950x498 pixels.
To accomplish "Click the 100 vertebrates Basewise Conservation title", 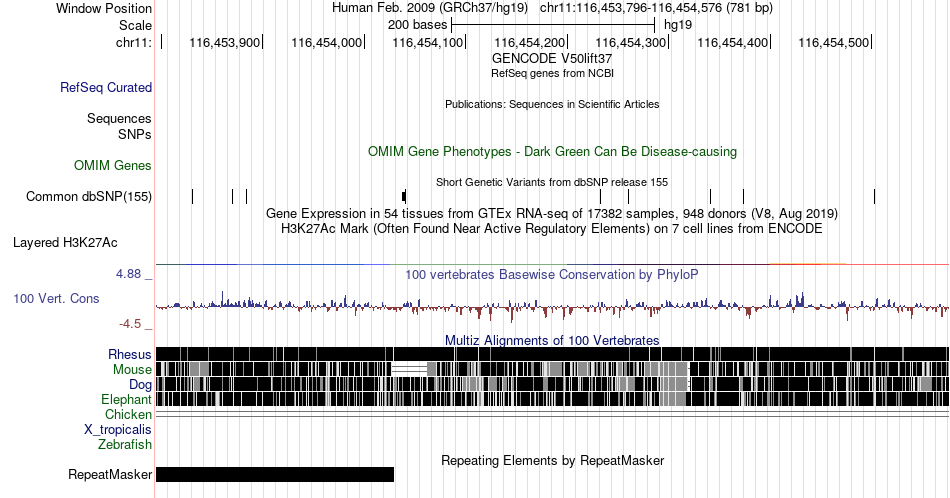I will coord(552,274).
